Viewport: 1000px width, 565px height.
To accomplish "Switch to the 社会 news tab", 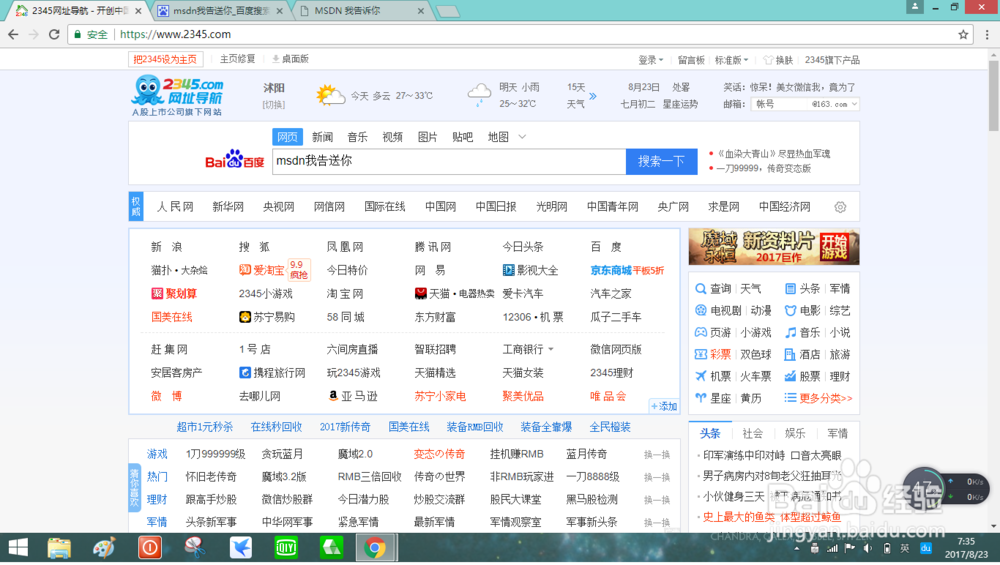I will click(x=753, y=434).
